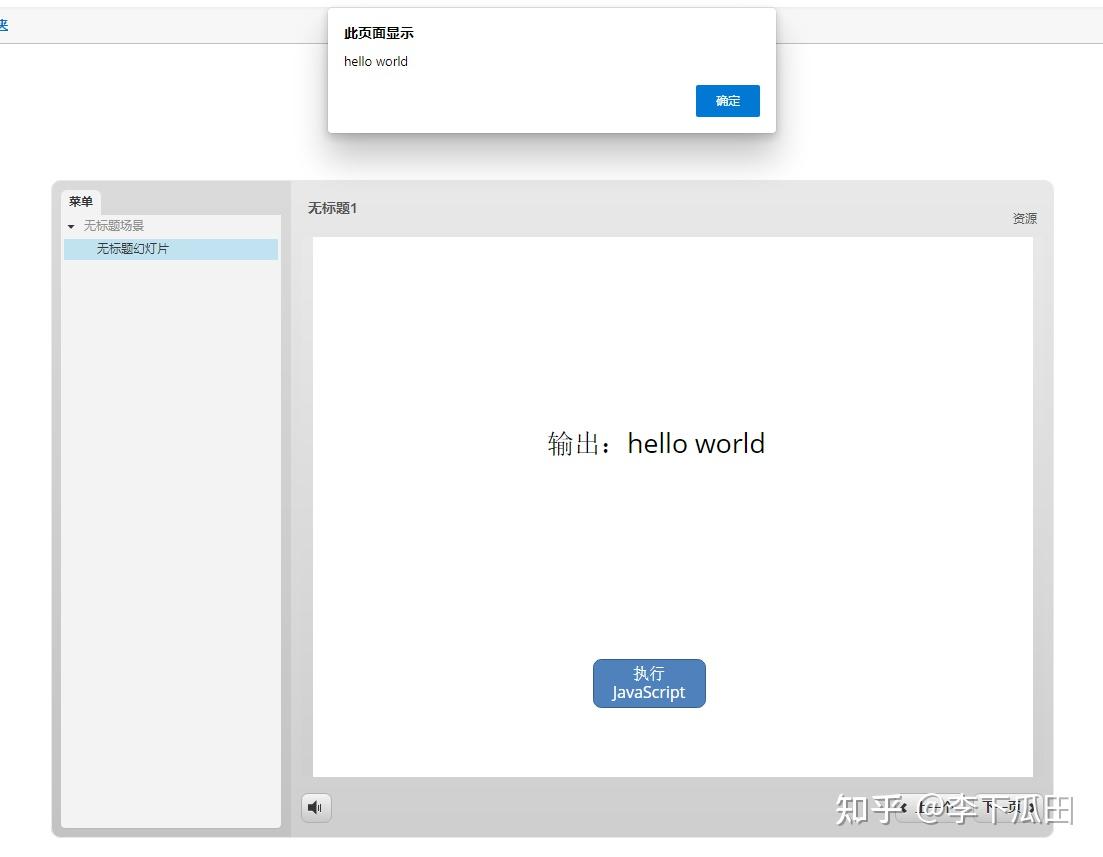Click the hello world alert message
The image size is (1103, 857).
[376, 61]
